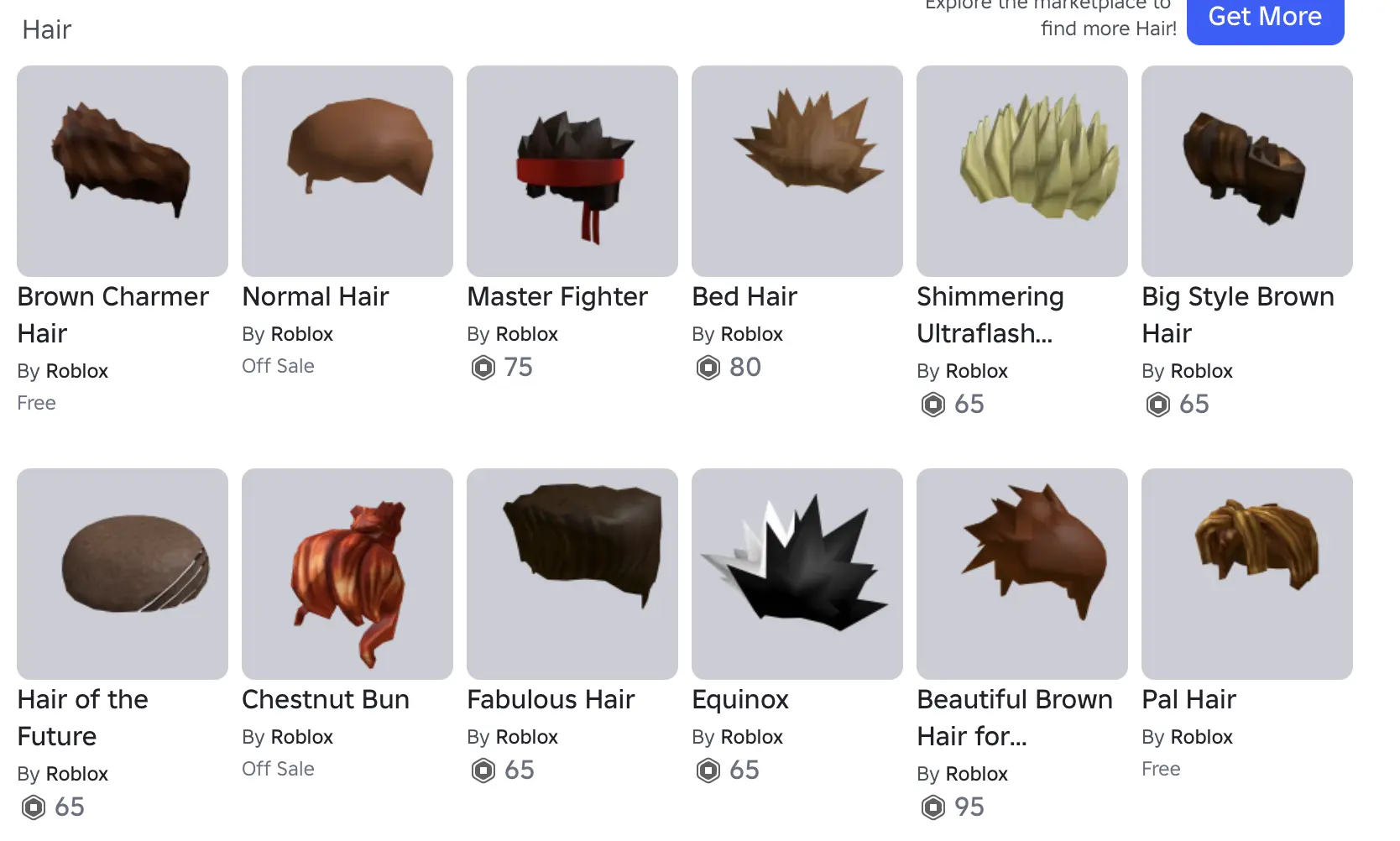Select the Big Style Brown Hair image
Viewport: 1400px width, 841px height.
pyautogui.click(x=1247, y=171)
